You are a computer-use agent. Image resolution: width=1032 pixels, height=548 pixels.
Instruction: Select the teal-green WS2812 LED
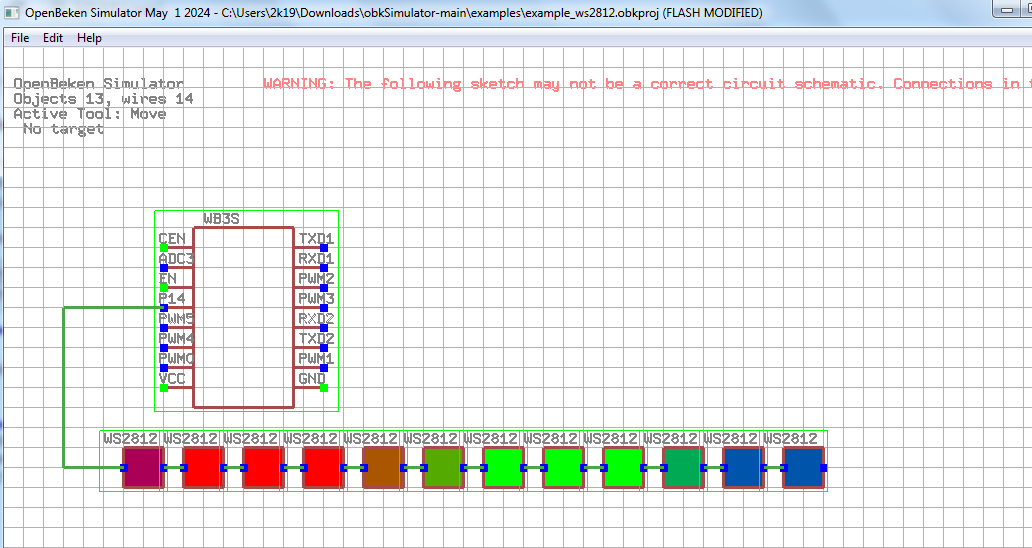pyautogui.click(x=683, y=468)
